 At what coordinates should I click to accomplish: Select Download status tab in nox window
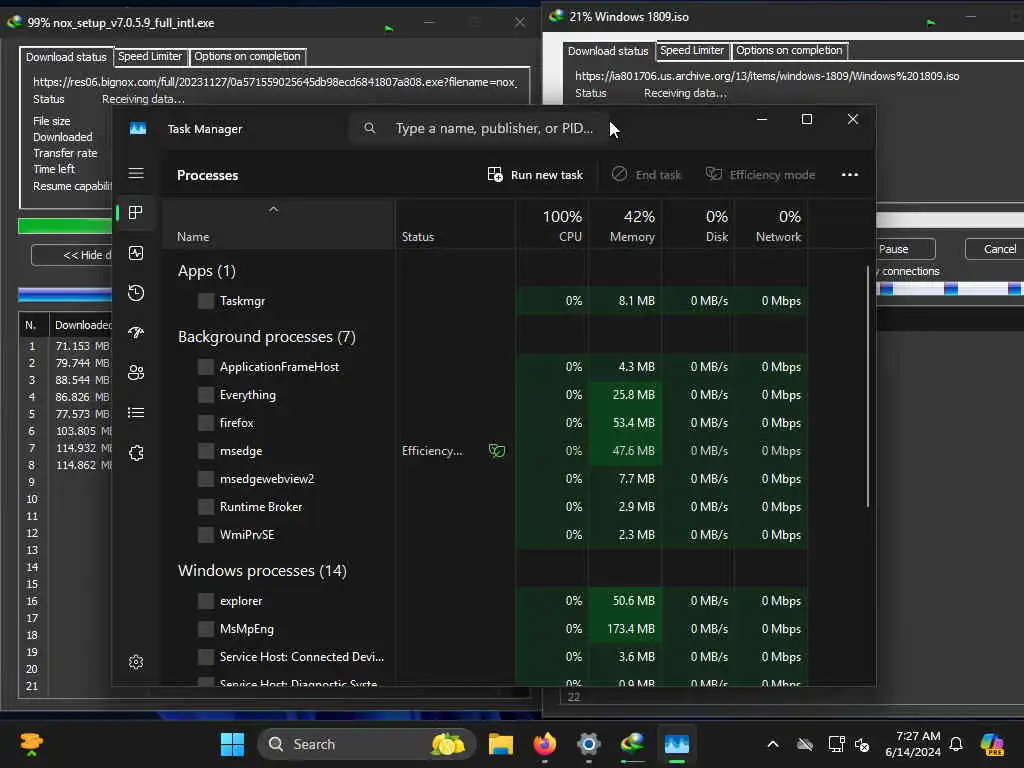[66, 57]
